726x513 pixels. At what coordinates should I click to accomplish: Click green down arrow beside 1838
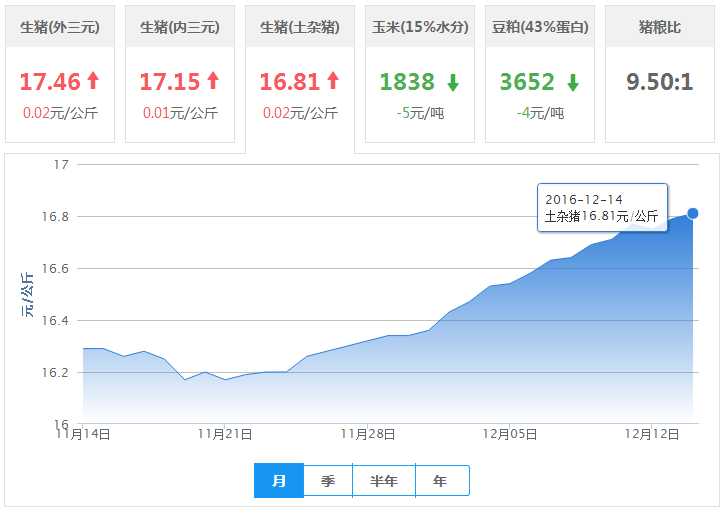(x=453, y=82)
